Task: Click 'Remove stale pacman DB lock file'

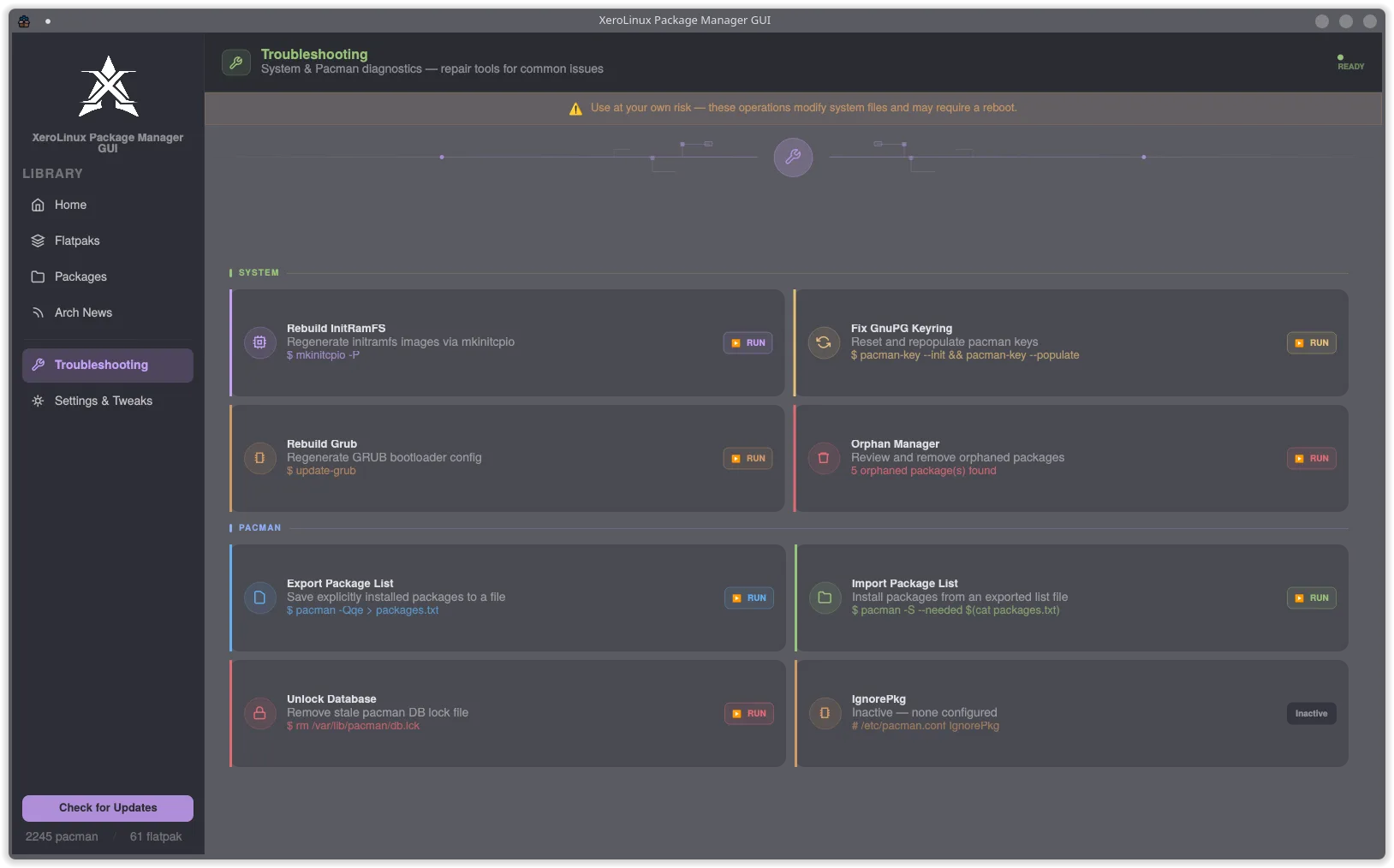Action: pos(378,713)
